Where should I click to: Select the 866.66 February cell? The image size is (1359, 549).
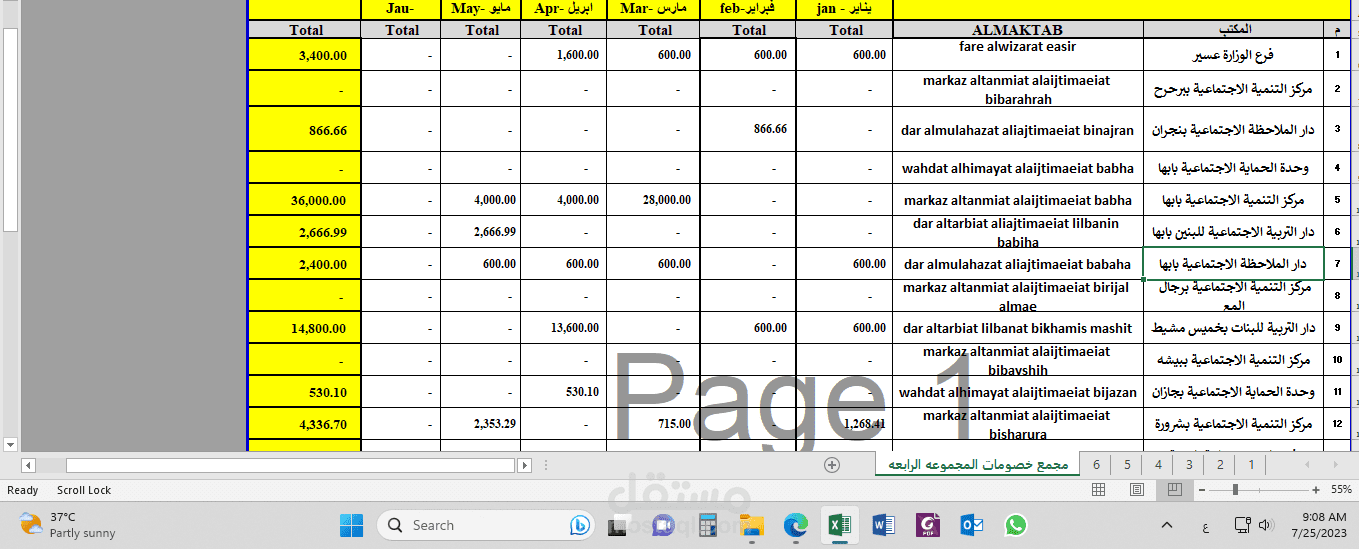pos(749,130)
